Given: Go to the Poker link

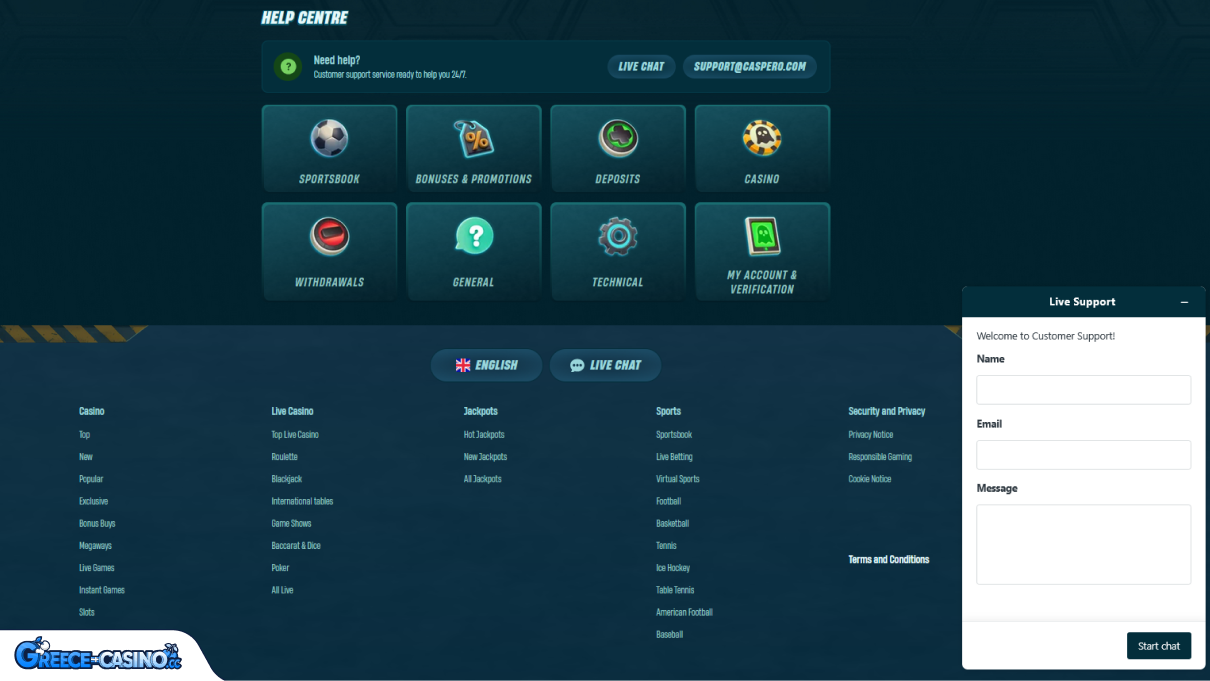Looking at the screenshot, I should coord(280,568).
